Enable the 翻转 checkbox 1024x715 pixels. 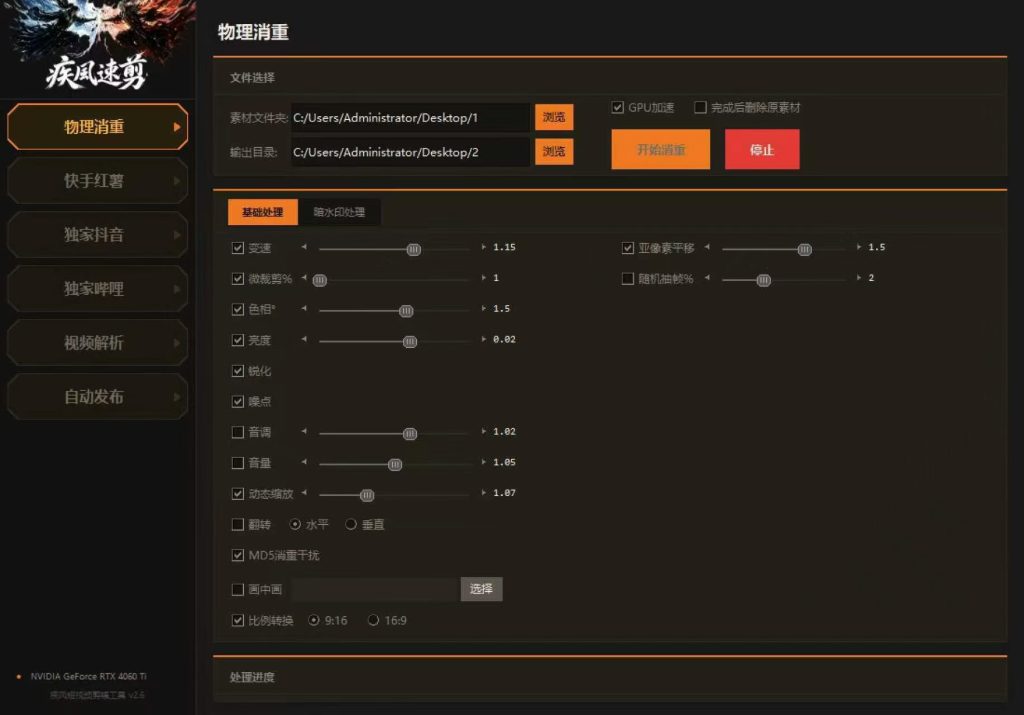tap(238, 524)
